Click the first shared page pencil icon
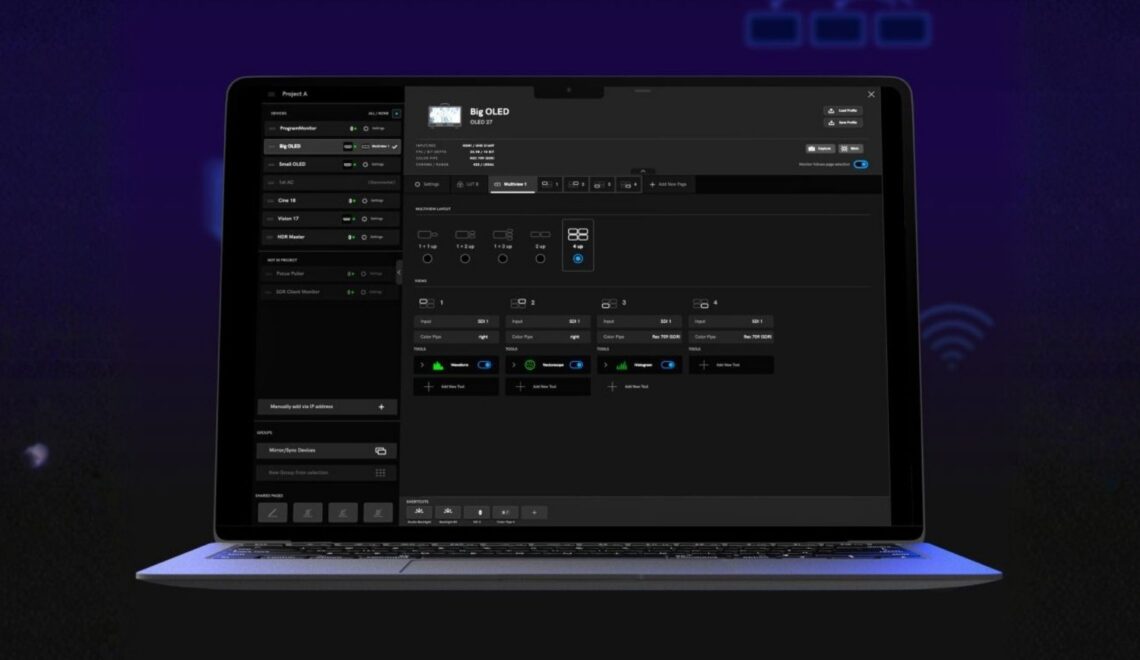The height and width of the screenshot is (660, 1140). (273, 512)
